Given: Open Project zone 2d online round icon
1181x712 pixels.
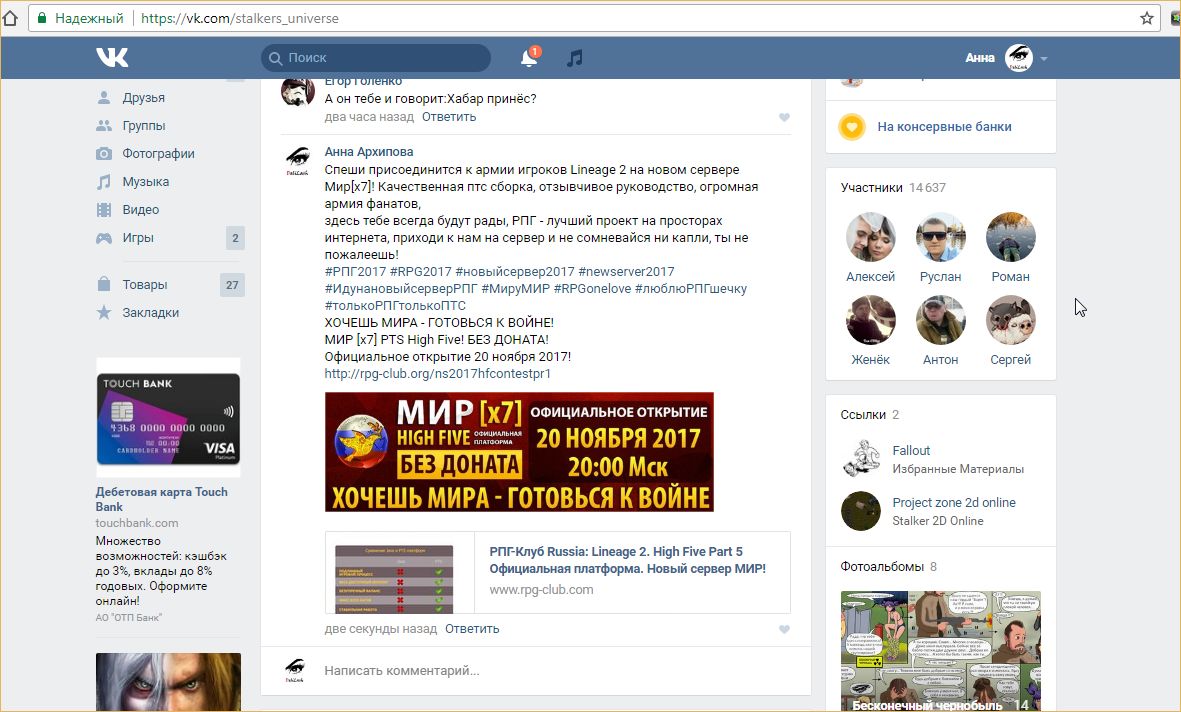Looking at the screenshot, I should [861, 511].
